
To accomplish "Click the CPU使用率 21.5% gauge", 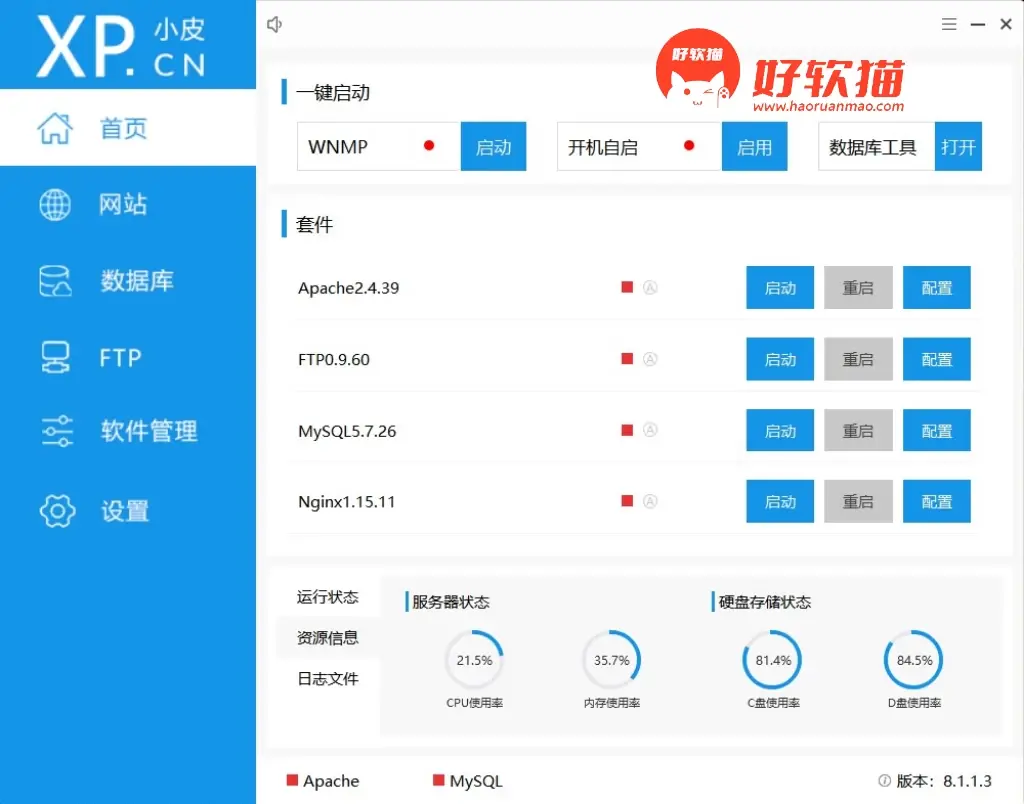I will click(x=474, y=660).
